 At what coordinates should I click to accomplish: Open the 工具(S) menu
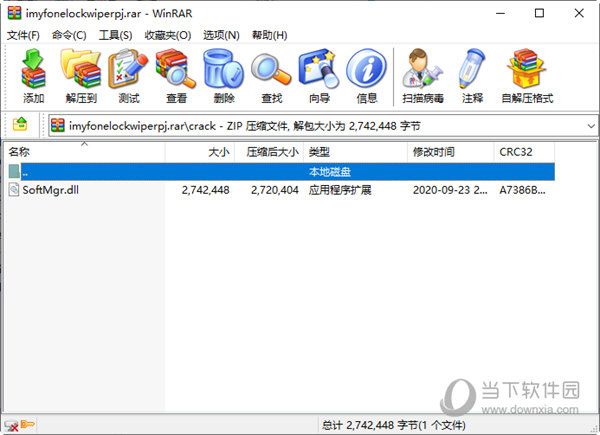[x=115, y=35]
